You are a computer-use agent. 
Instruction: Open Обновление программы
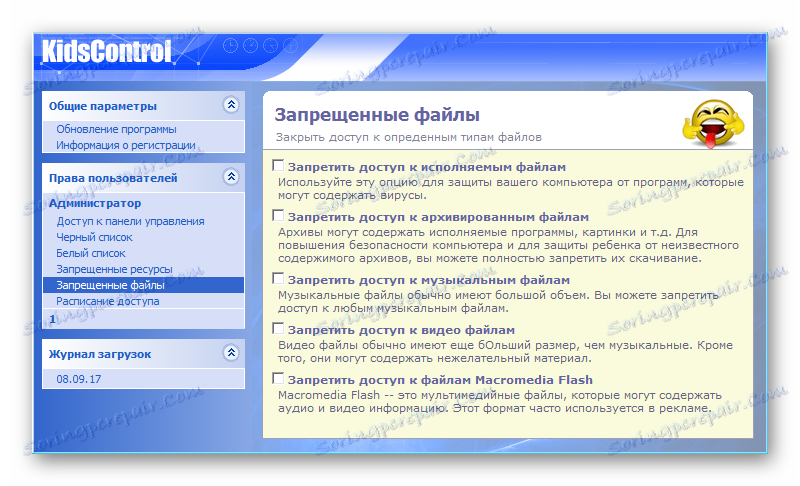point(116,129)
